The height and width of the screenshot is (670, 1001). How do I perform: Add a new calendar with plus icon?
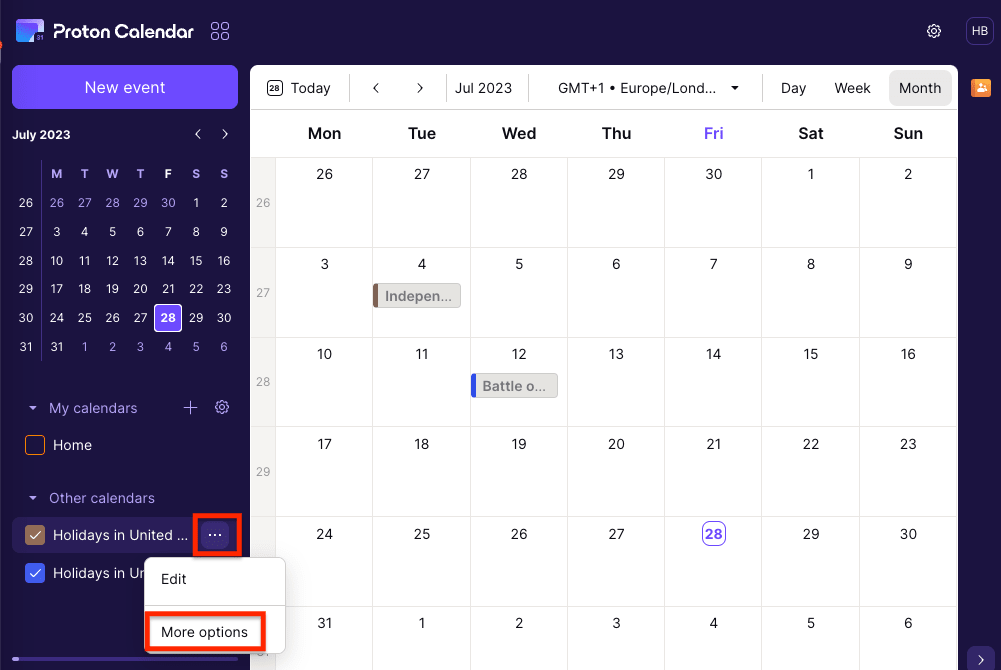(x=190, y=407)
